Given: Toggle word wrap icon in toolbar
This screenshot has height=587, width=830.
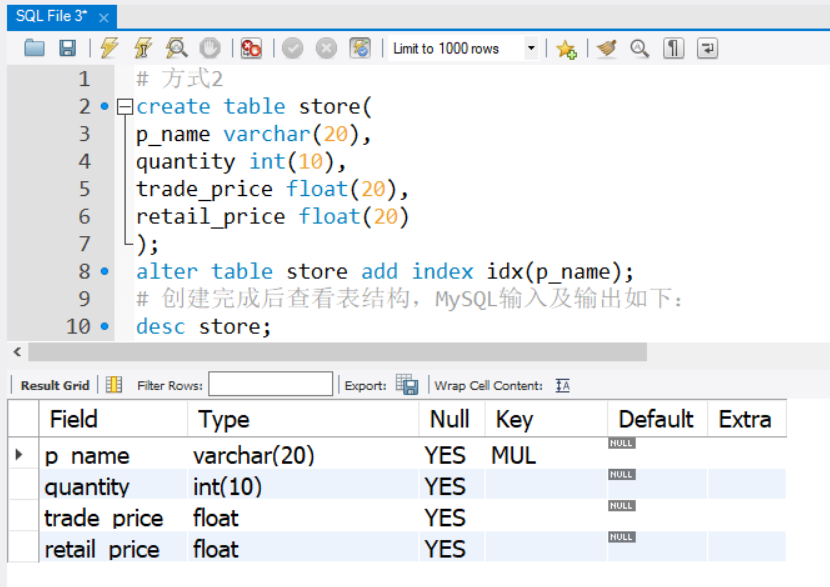Looking at the screenshot, I should (x=707, y=48).
